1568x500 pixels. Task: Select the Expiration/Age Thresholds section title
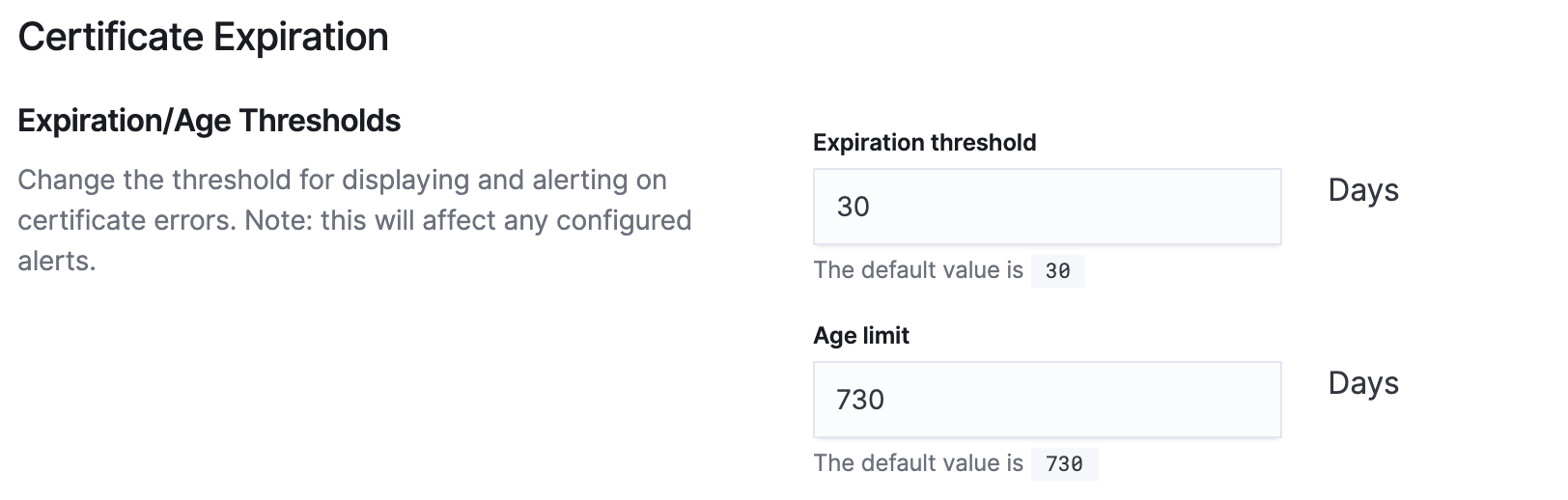(x=209, y=121)
